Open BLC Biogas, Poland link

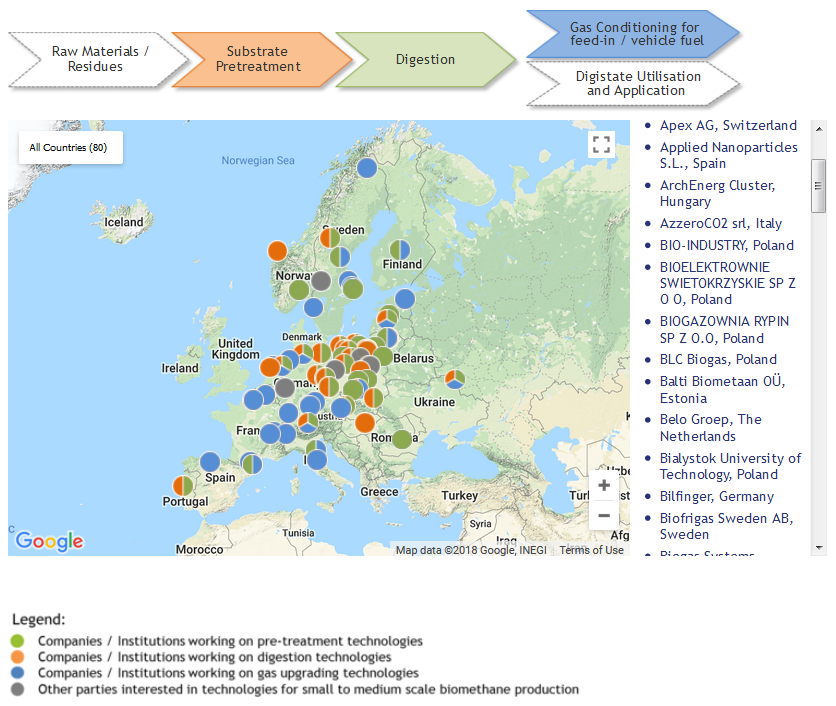[x=718, y=359]
